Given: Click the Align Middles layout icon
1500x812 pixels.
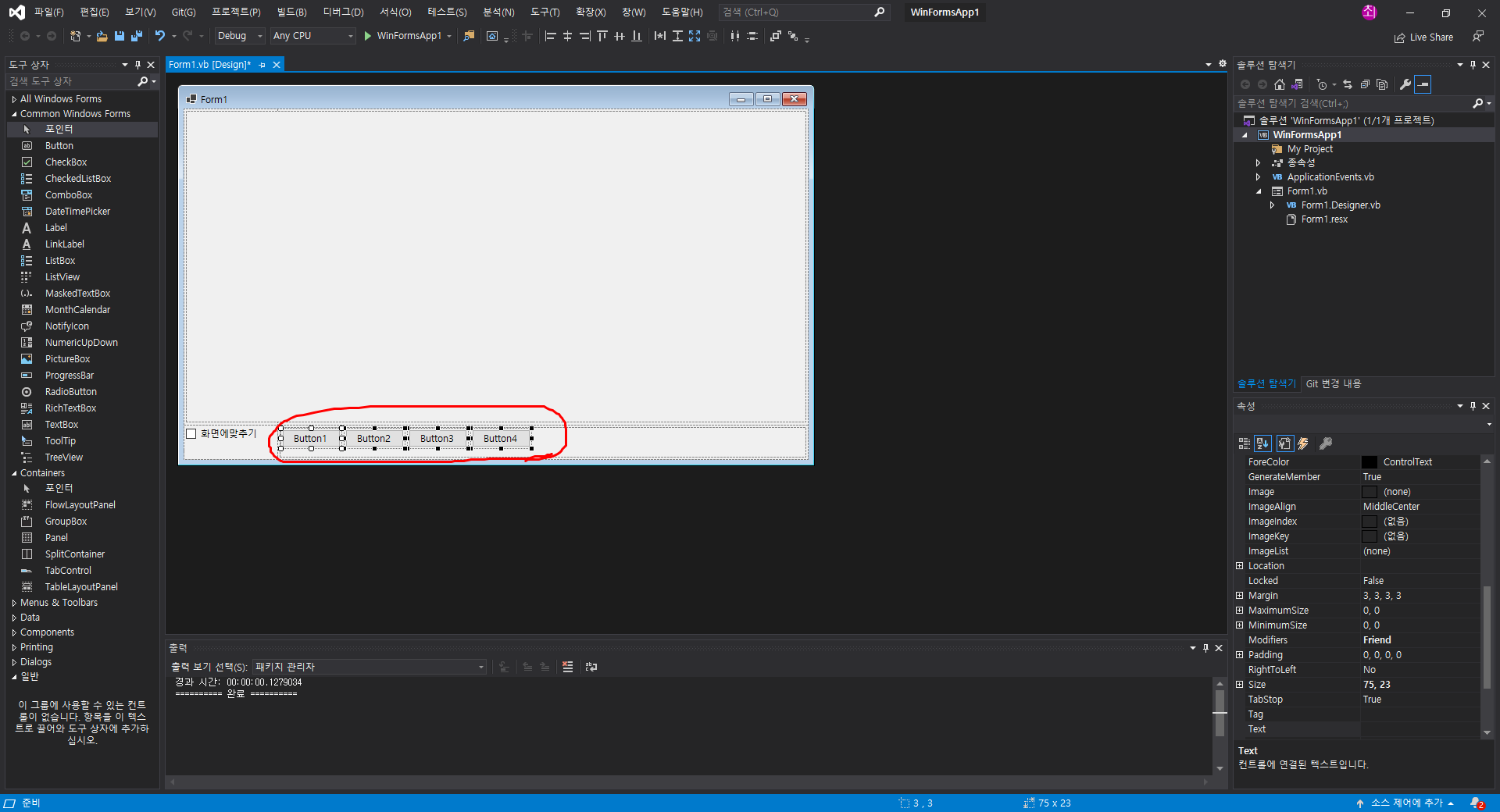Looking at the screenshot, I should pos(620,36).
